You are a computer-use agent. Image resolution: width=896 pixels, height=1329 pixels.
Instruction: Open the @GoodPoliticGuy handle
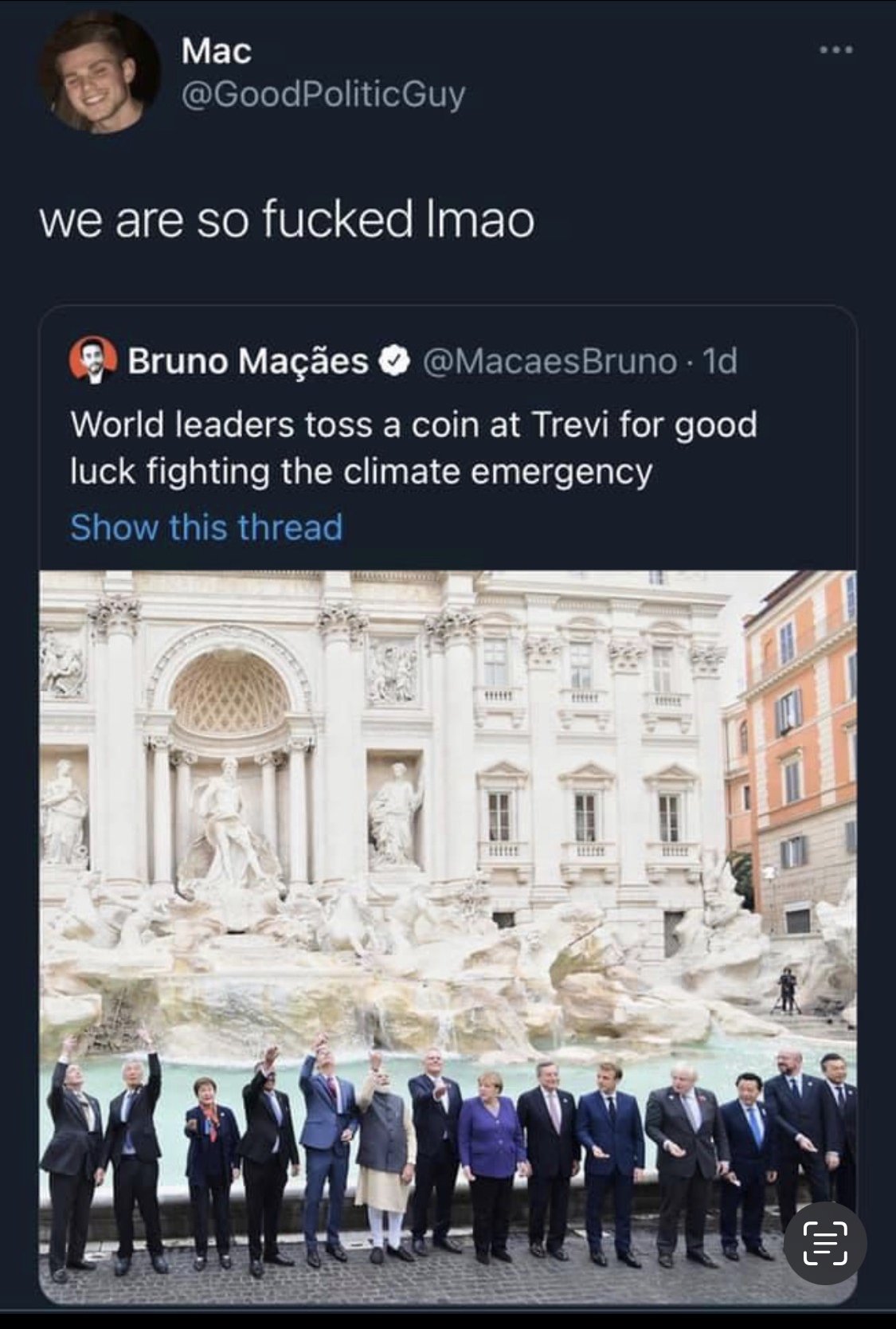coord(323,95)
